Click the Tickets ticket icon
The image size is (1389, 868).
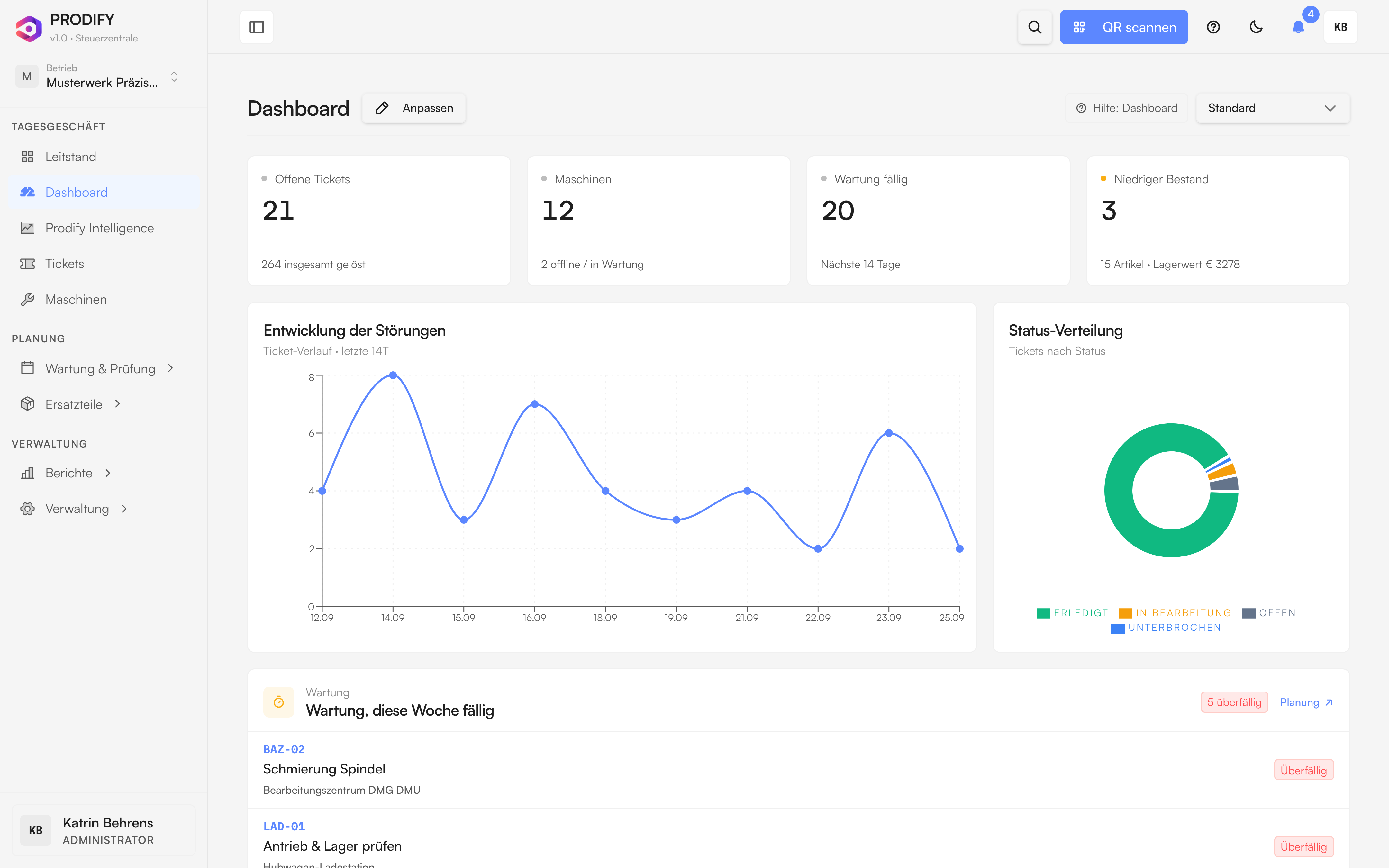click(28, 264)
